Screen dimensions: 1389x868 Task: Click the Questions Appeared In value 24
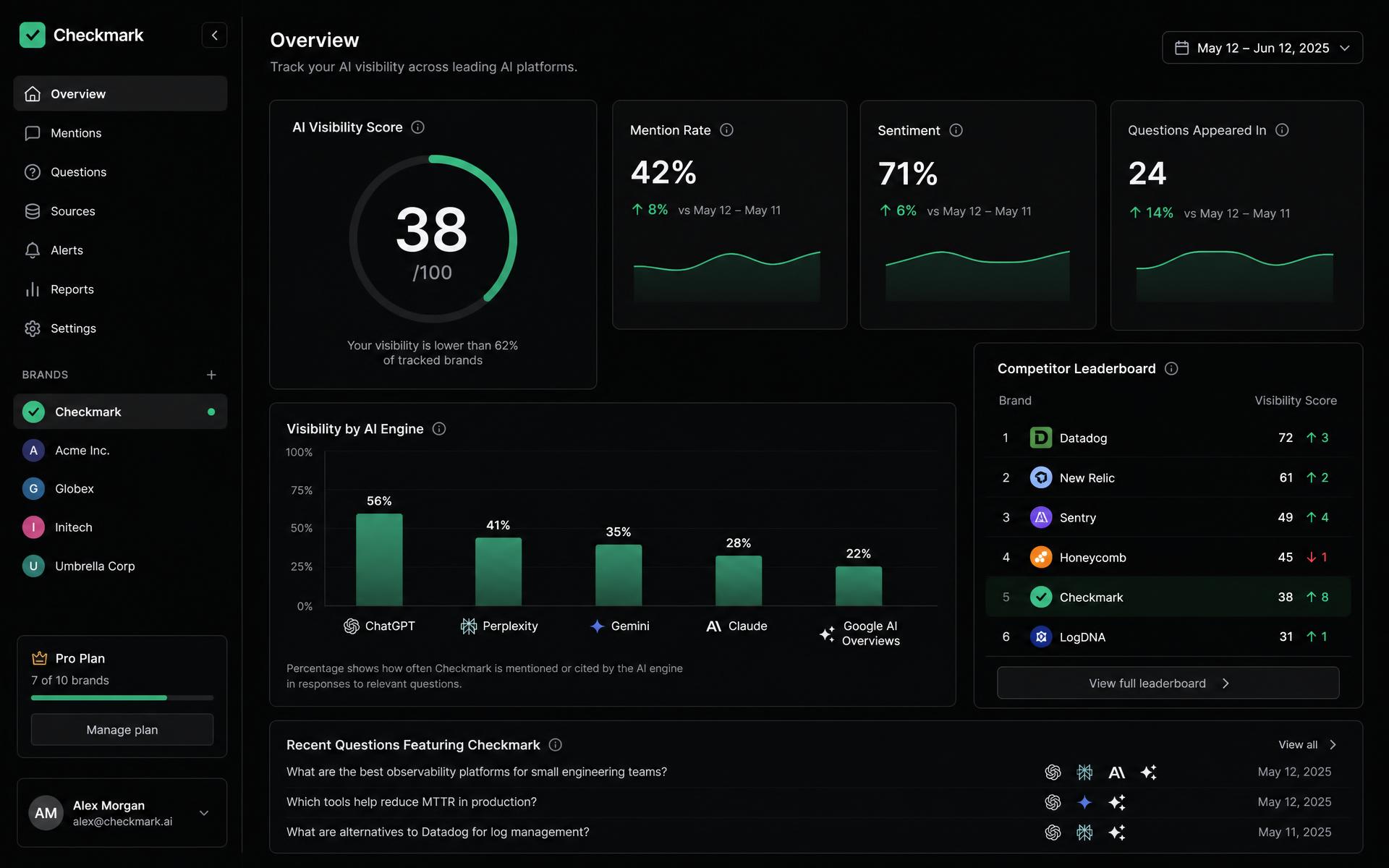(x=1147, y=174)
